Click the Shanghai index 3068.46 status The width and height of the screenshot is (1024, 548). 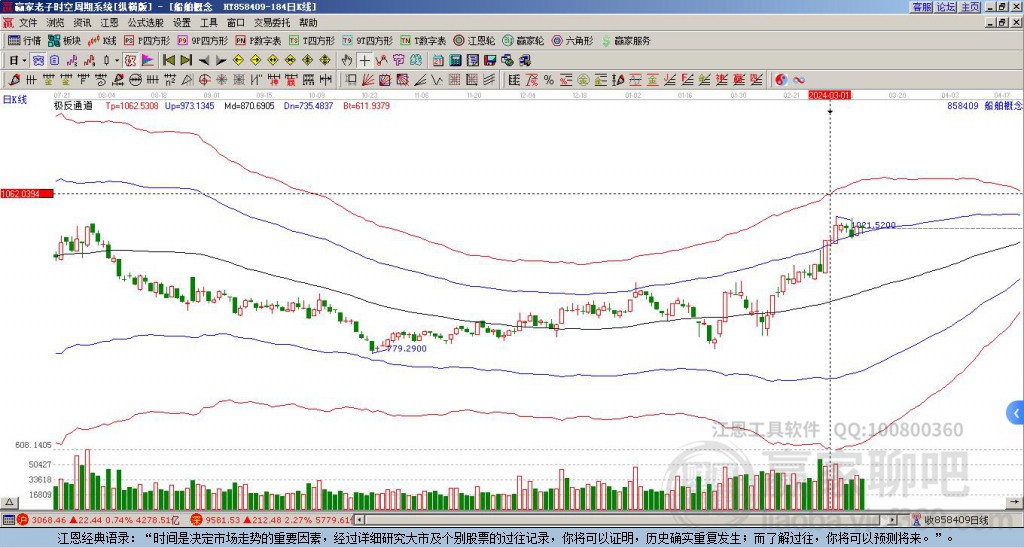99,520
